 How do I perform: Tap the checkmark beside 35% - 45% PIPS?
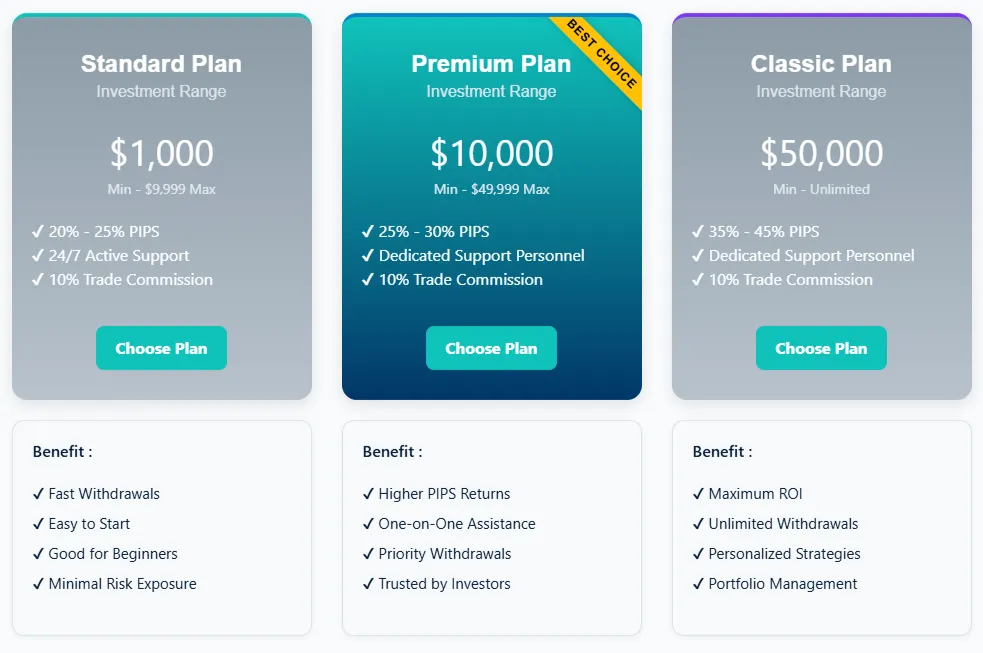[698, 232]
